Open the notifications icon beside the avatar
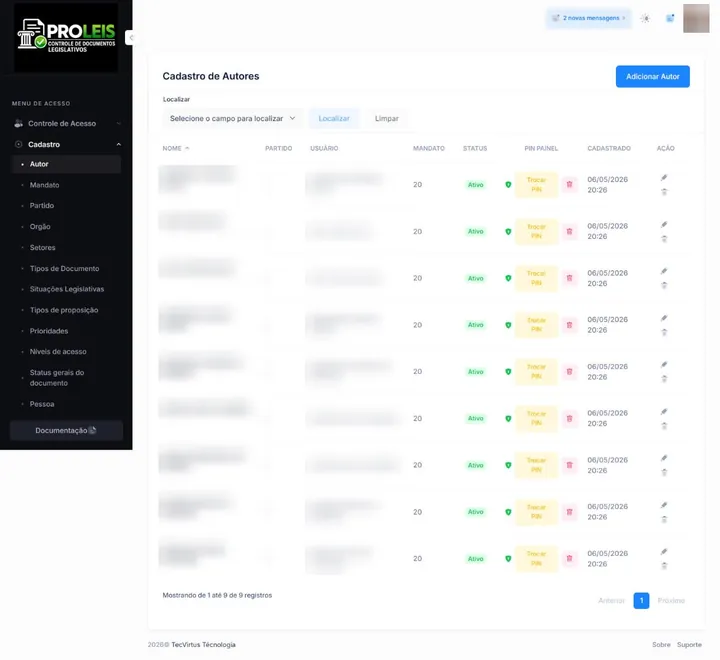The height and width of the screenshot is (660, 720). click(x=670, y=18)
